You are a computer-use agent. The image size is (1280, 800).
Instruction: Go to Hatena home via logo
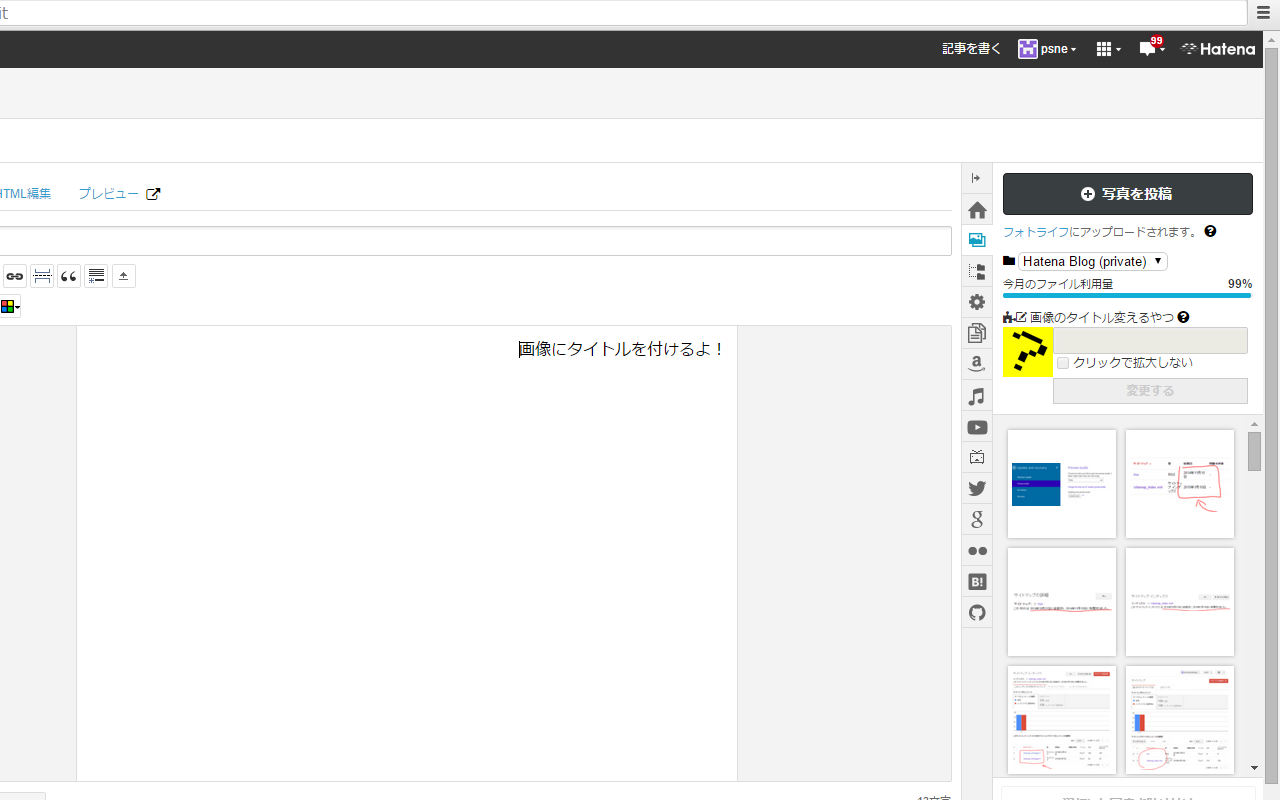tap(1218, 49)
